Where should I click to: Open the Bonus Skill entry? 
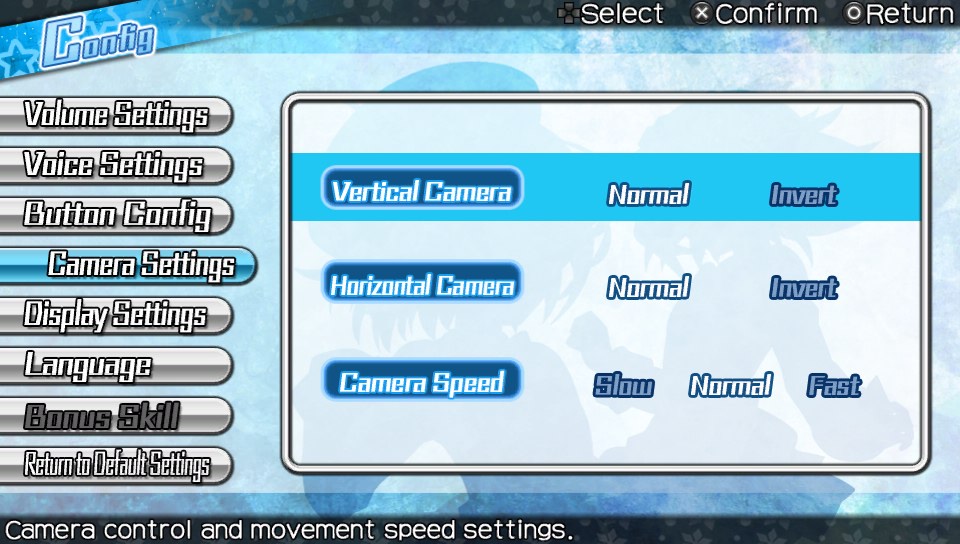click(x=116, y=415)
